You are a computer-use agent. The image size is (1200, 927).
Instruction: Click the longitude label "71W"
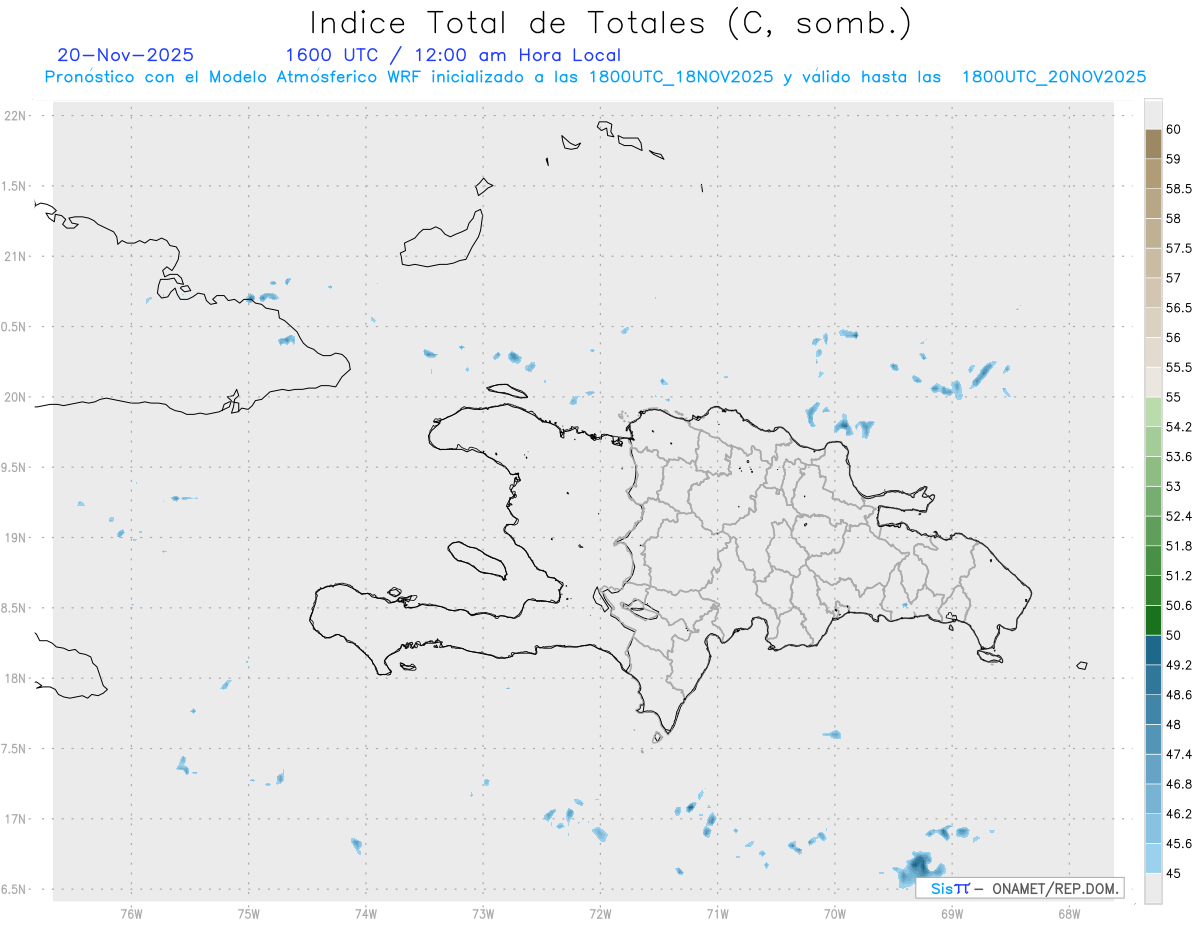(x=717, y=912)
